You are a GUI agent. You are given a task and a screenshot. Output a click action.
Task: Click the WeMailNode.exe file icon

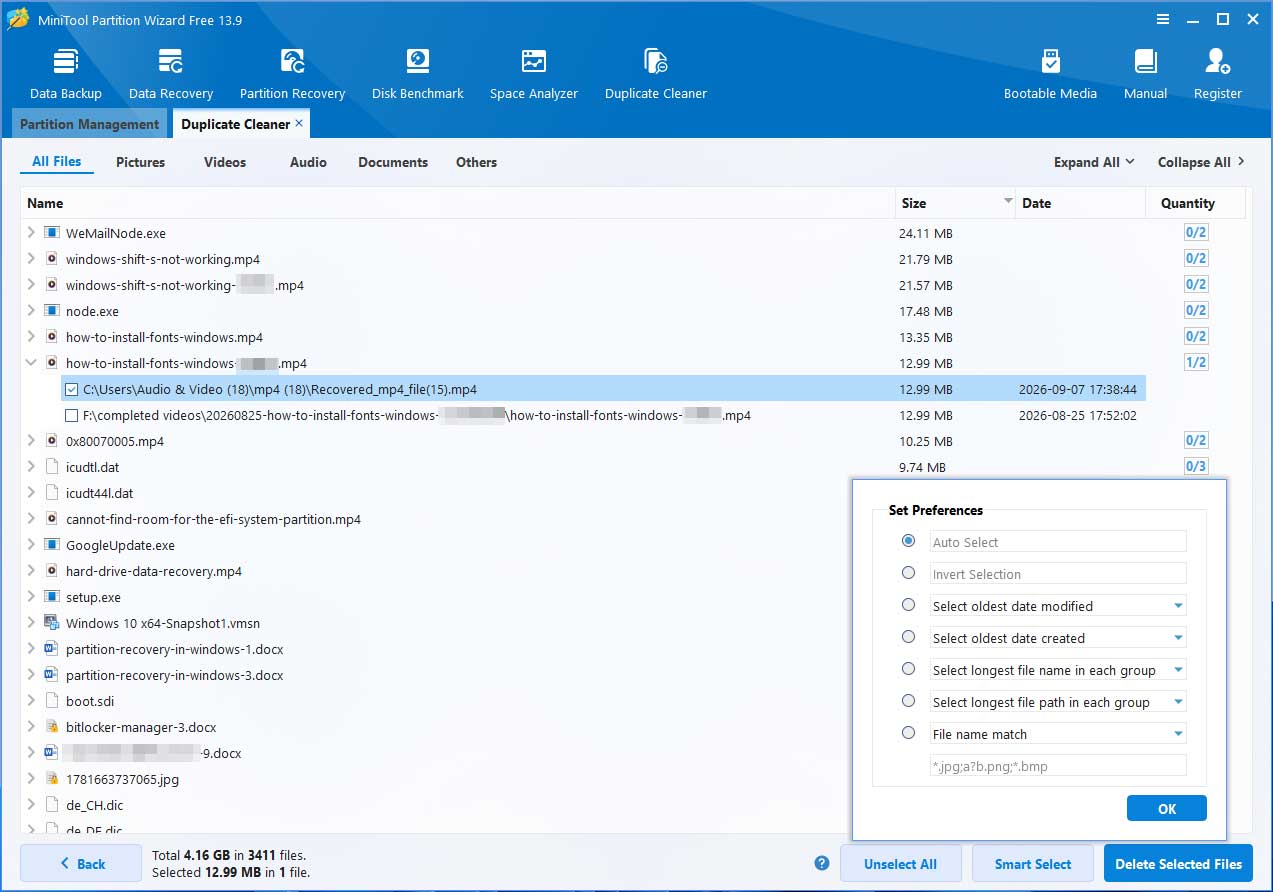coord(52,233)
